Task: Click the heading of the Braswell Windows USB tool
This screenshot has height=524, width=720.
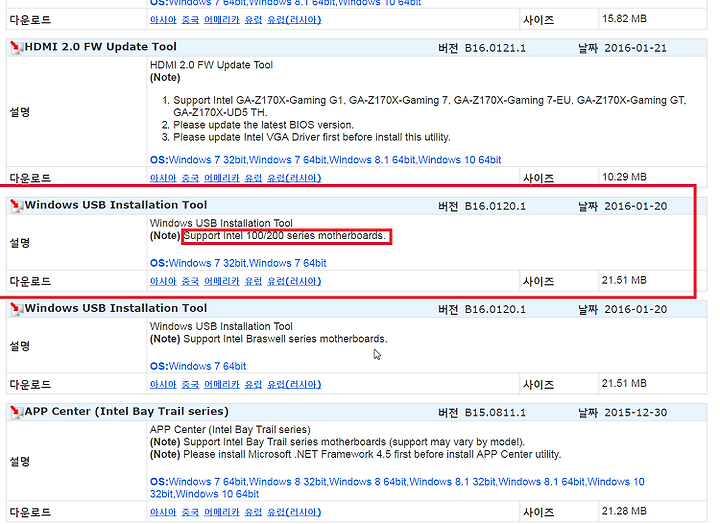Action: 116,308
